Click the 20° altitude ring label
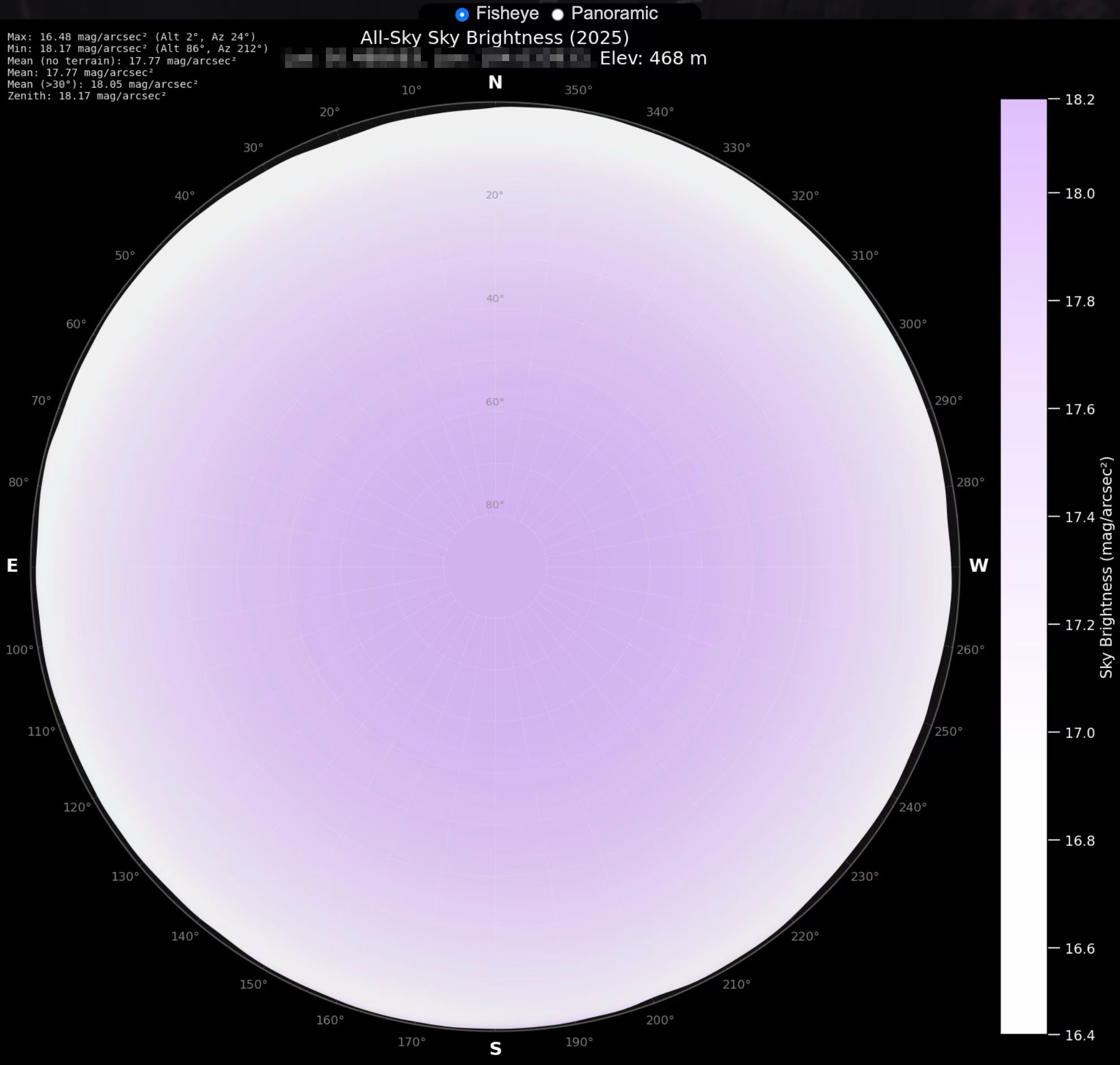Viewport: 1120px width, 1065px height. [494, 195]
